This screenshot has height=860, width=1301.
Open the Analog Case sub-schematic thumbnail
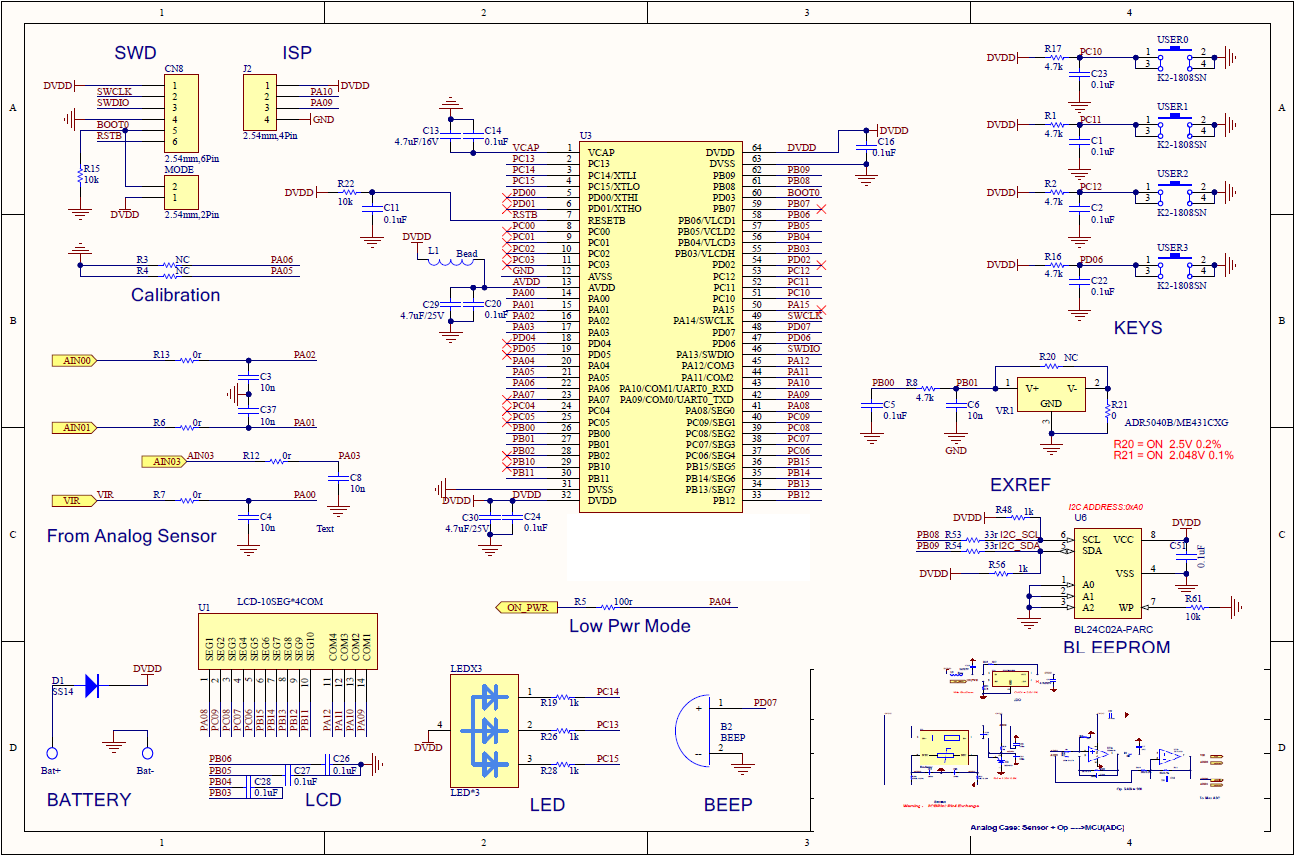[1055, 738]
